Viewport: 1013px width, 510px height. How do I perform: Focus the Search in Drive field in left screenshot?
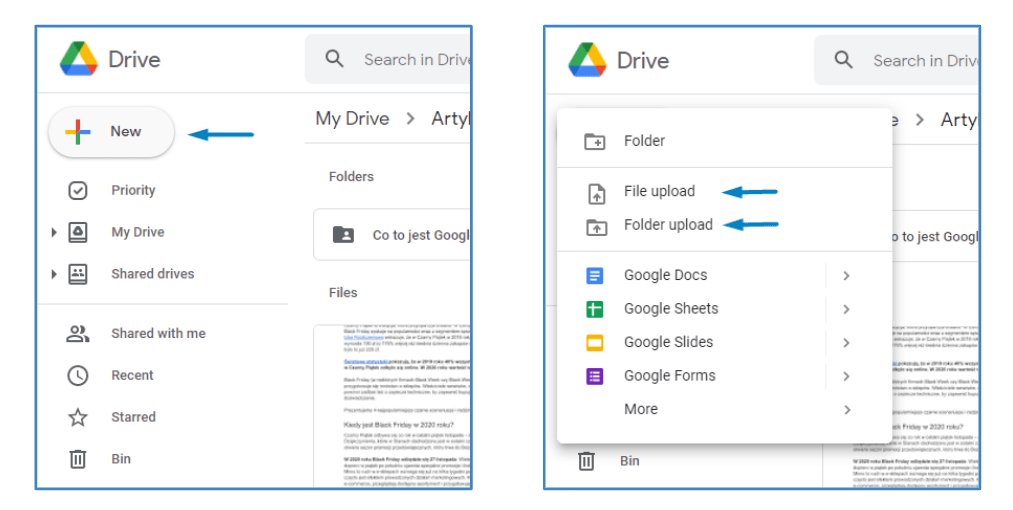(x=388, y=59)
